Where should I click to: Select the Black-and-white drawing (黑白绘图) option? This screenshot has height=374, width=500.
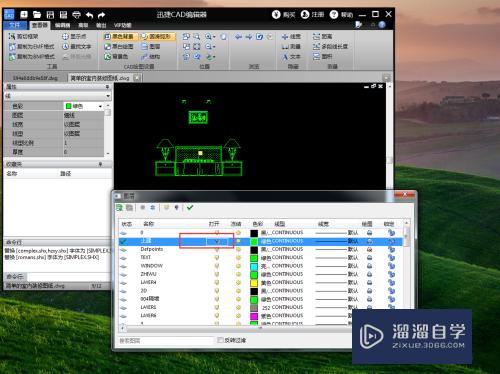point(119,47)
